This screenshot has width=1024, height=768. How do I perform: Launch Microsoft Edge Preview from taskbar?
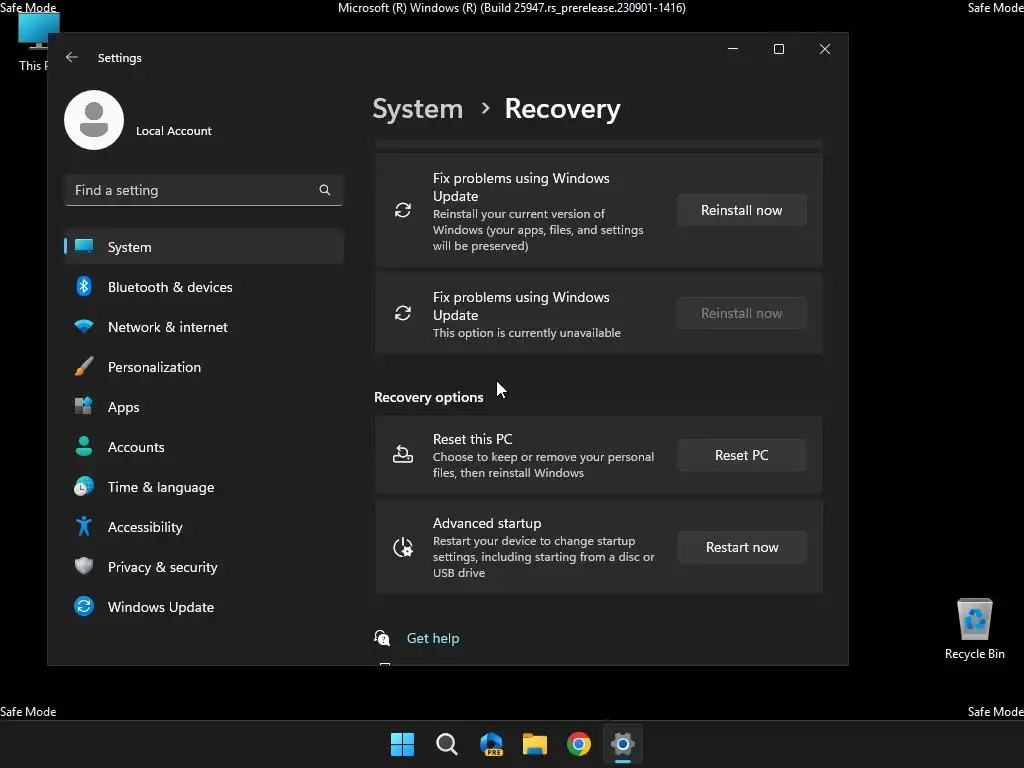(491, 744)
